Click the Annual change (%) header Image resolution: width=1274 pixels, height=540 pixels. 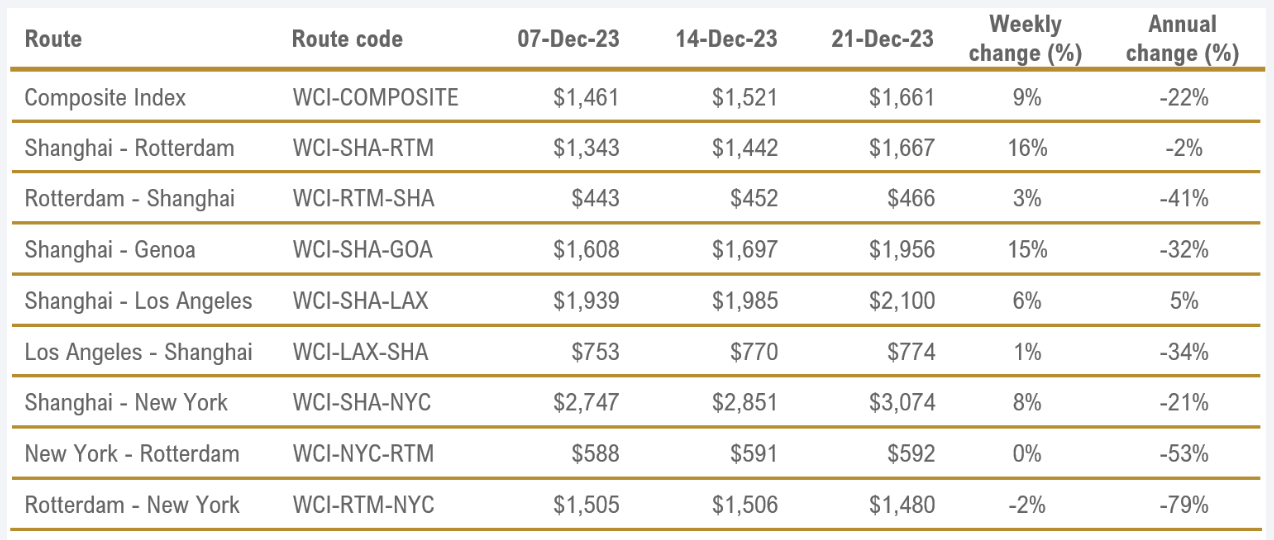(x=1182, y=39)
